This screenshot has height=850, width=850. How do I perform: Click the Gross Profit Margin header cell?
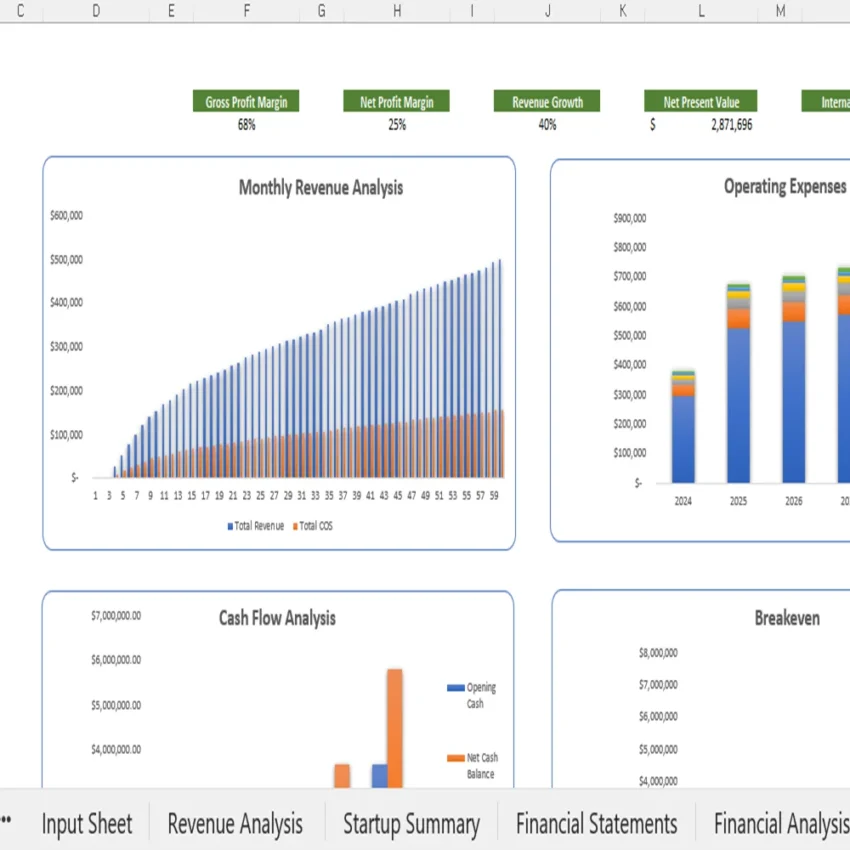[246, 101]
